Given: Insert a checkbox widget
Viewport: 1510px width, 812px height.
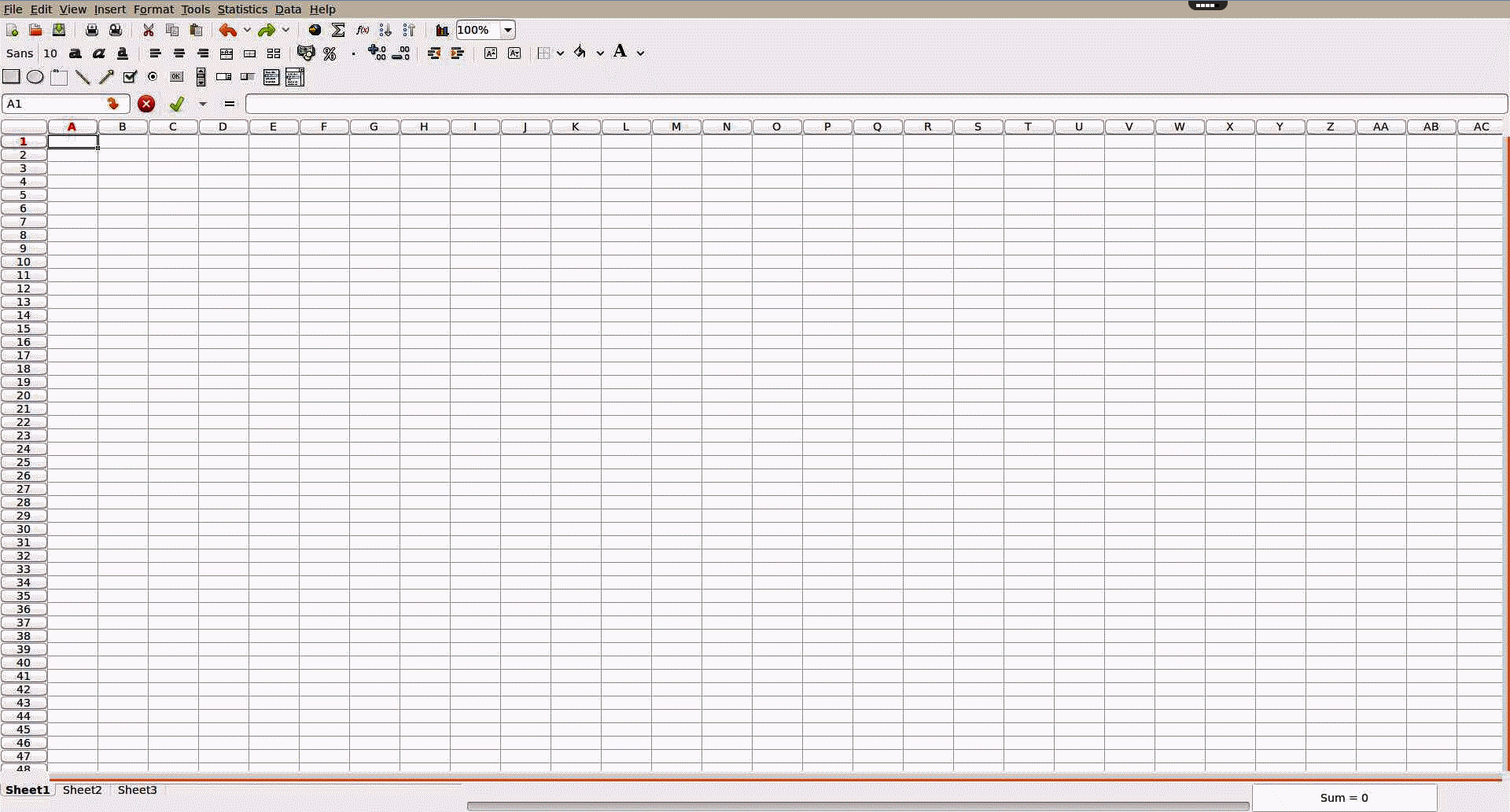Looking at the screenshot, I should [130, 76].
